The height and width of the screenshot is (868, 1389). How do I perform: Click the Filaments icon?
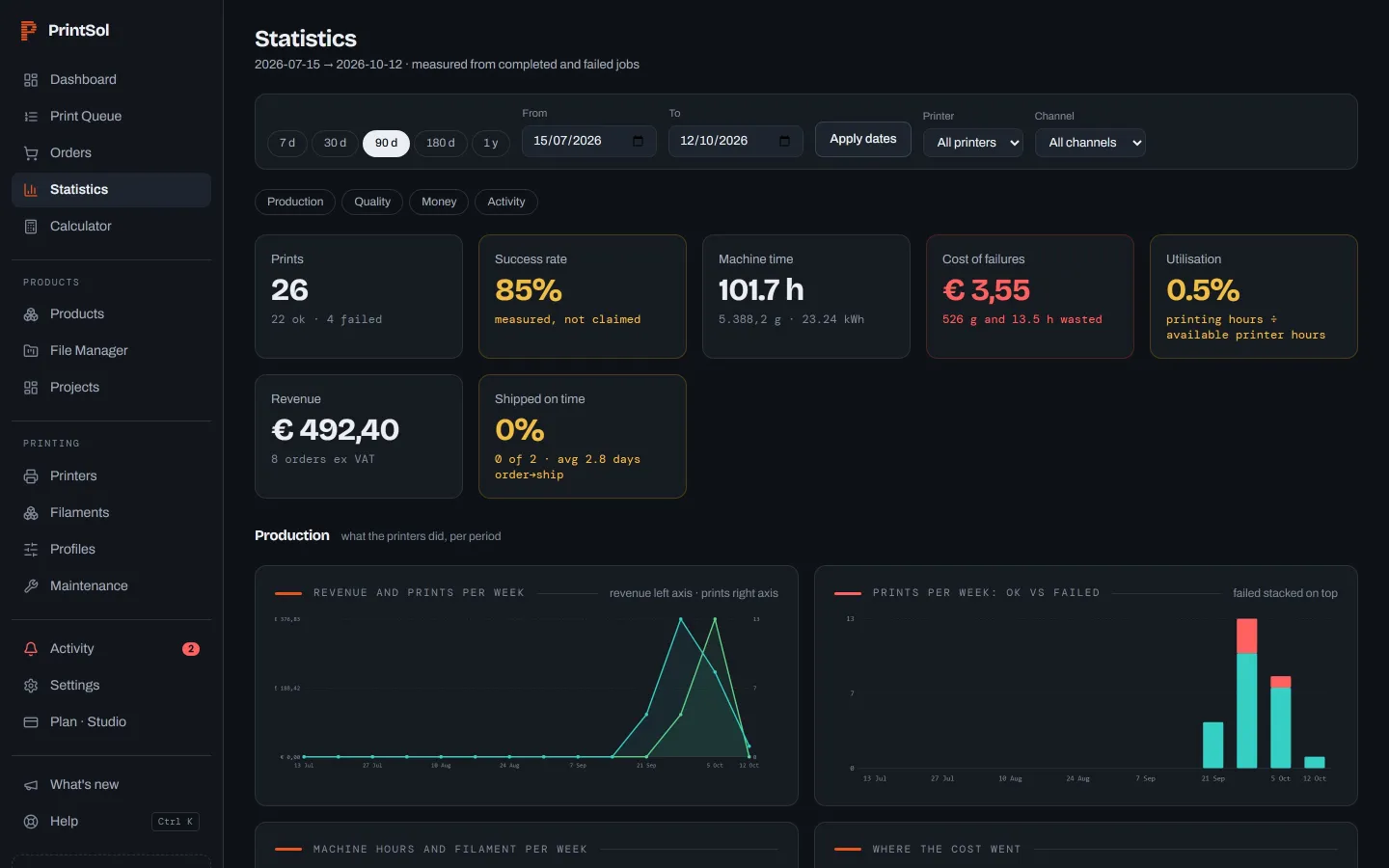click(x=31, y=513)
